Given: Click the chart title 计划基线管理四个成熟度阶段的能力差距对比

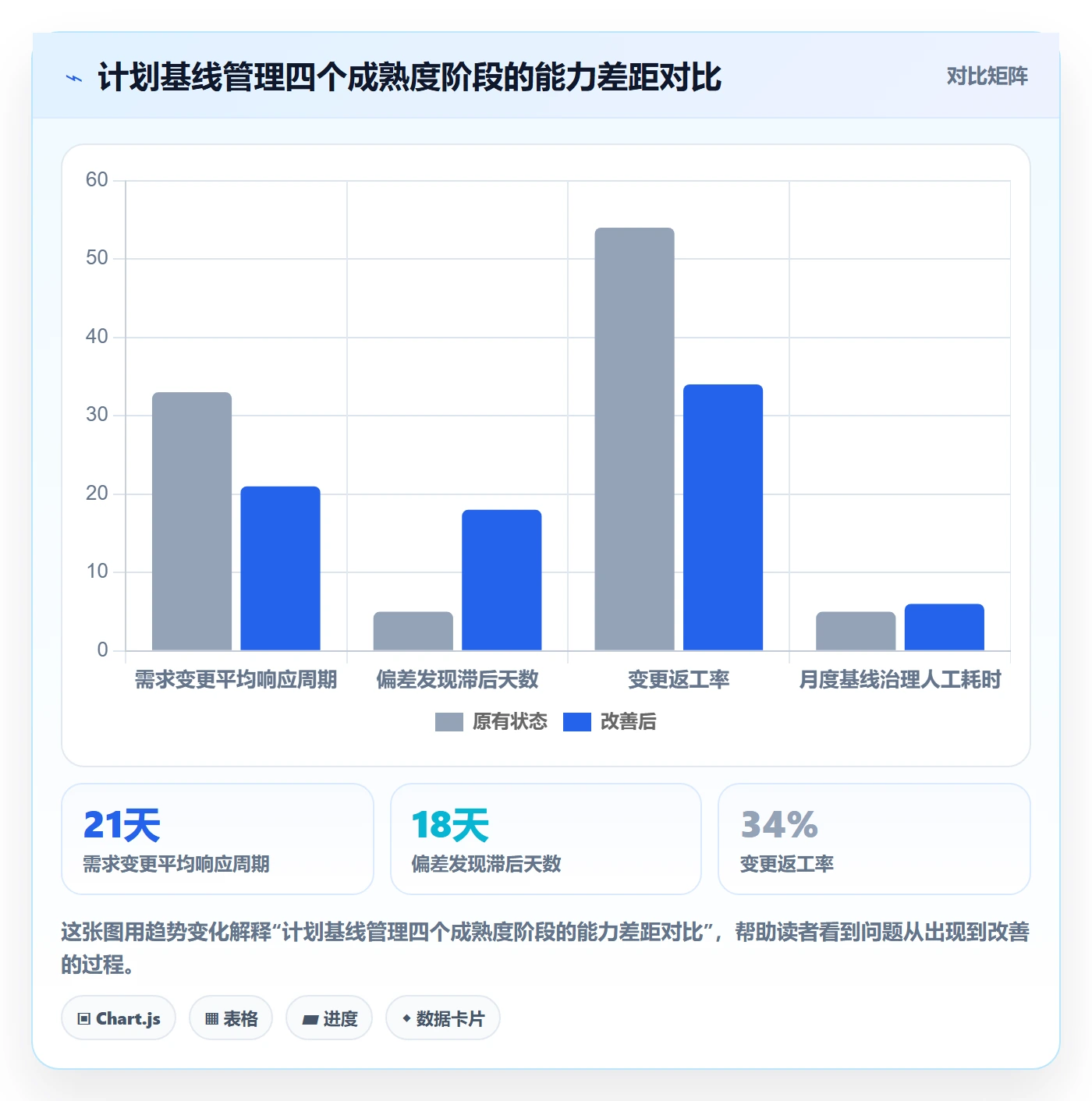Looking at the screenshot, I should point(409,77).
